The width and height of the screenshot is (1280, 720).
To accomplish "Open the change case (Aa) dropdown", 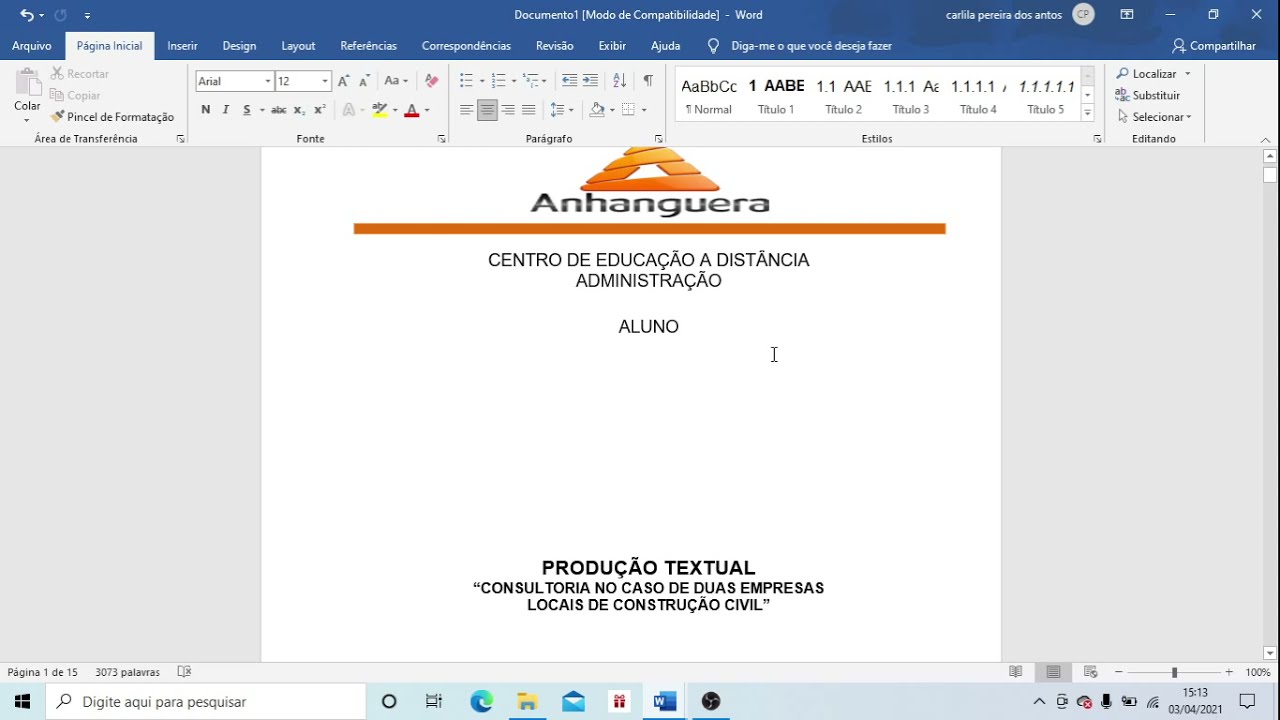I will pyautogui.click(x=396, y=81).
